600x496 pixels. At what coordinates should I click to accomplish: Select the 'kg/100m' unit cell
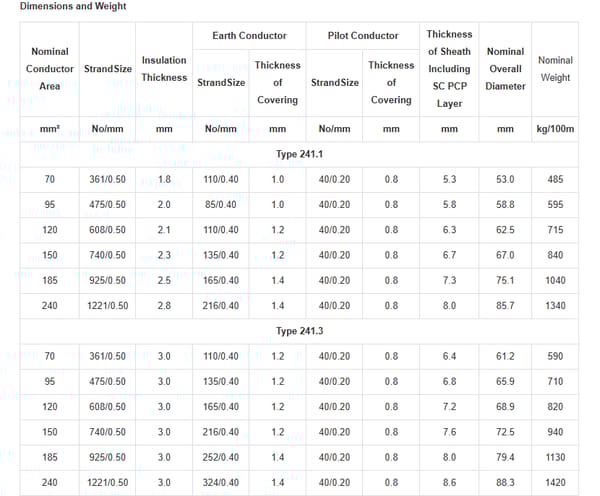(555, 129)
